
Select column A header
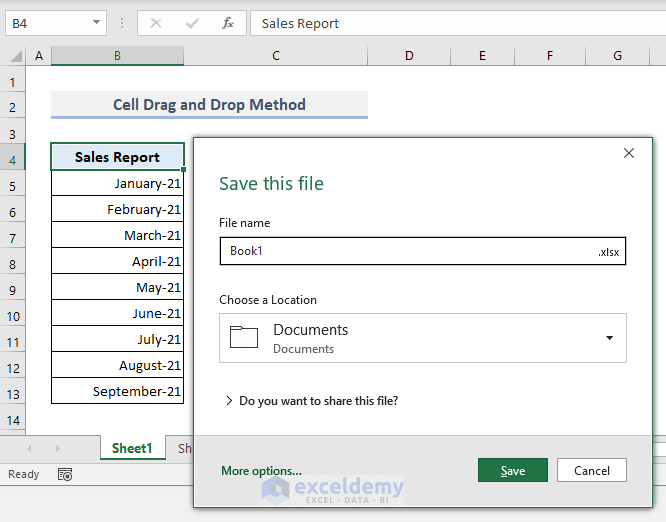click(39, 56)
